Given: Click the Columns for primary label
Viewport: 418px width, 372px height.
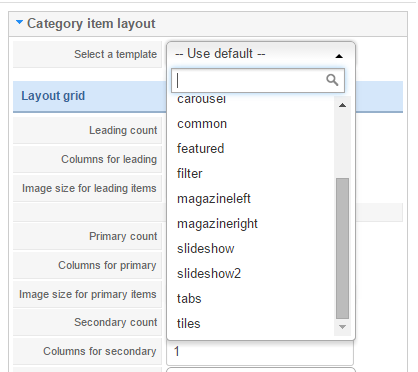Looking at the screenshot, I should (107, 265).
